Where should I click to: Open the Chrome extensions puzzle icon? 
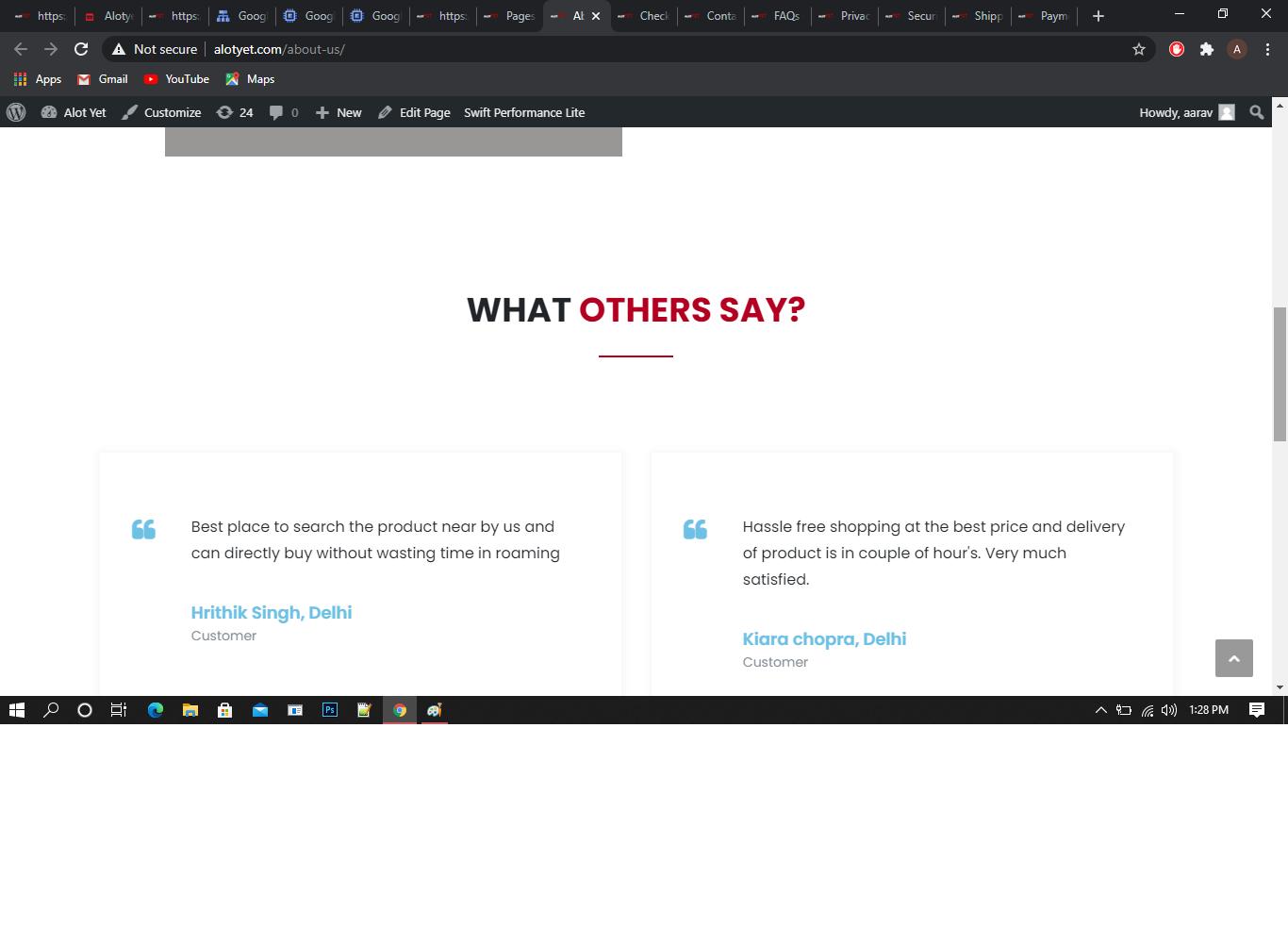pyautogui.click(x=1206, y=49)
